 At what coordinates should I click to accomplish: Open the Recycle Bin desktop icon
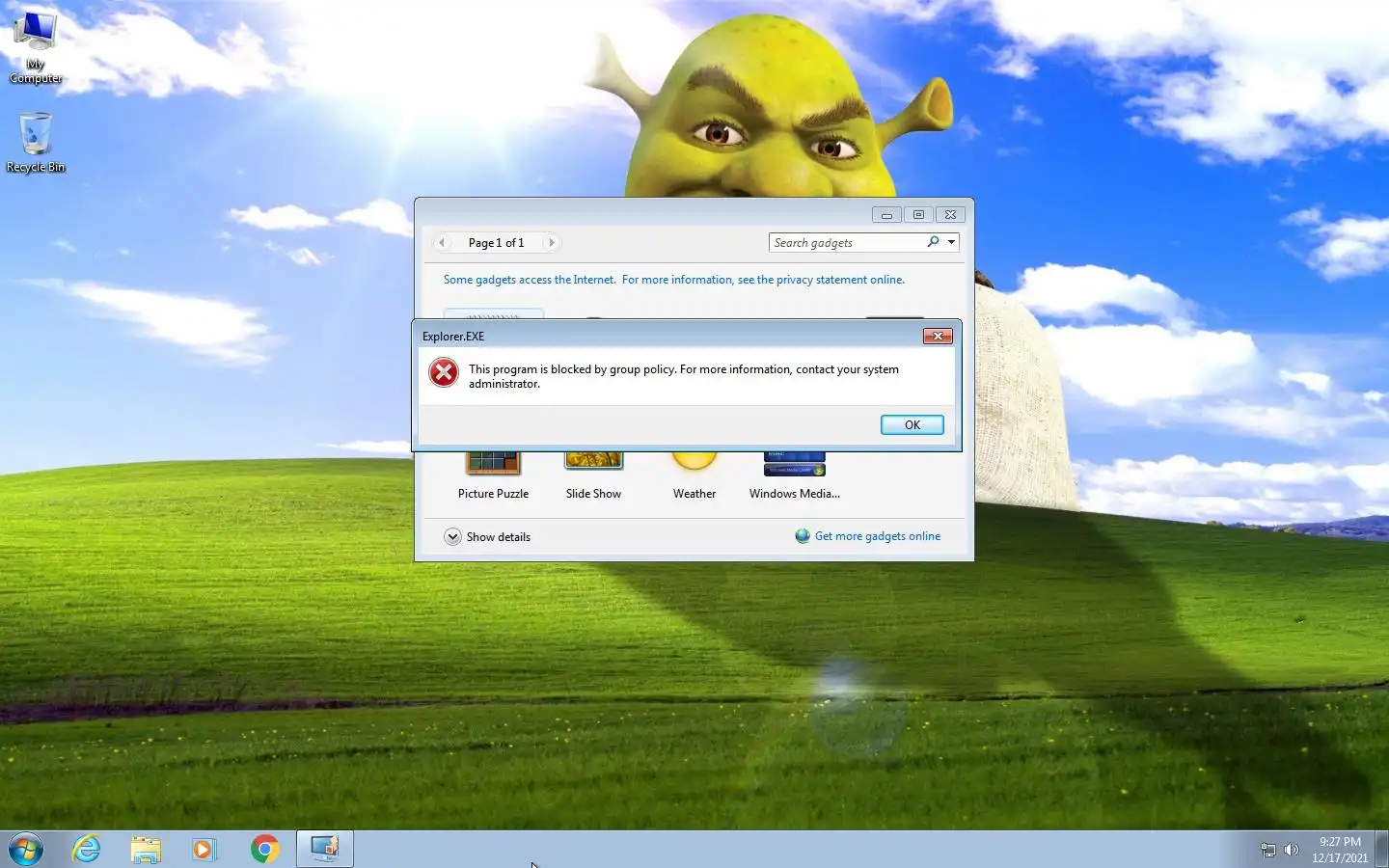(36, 142)
